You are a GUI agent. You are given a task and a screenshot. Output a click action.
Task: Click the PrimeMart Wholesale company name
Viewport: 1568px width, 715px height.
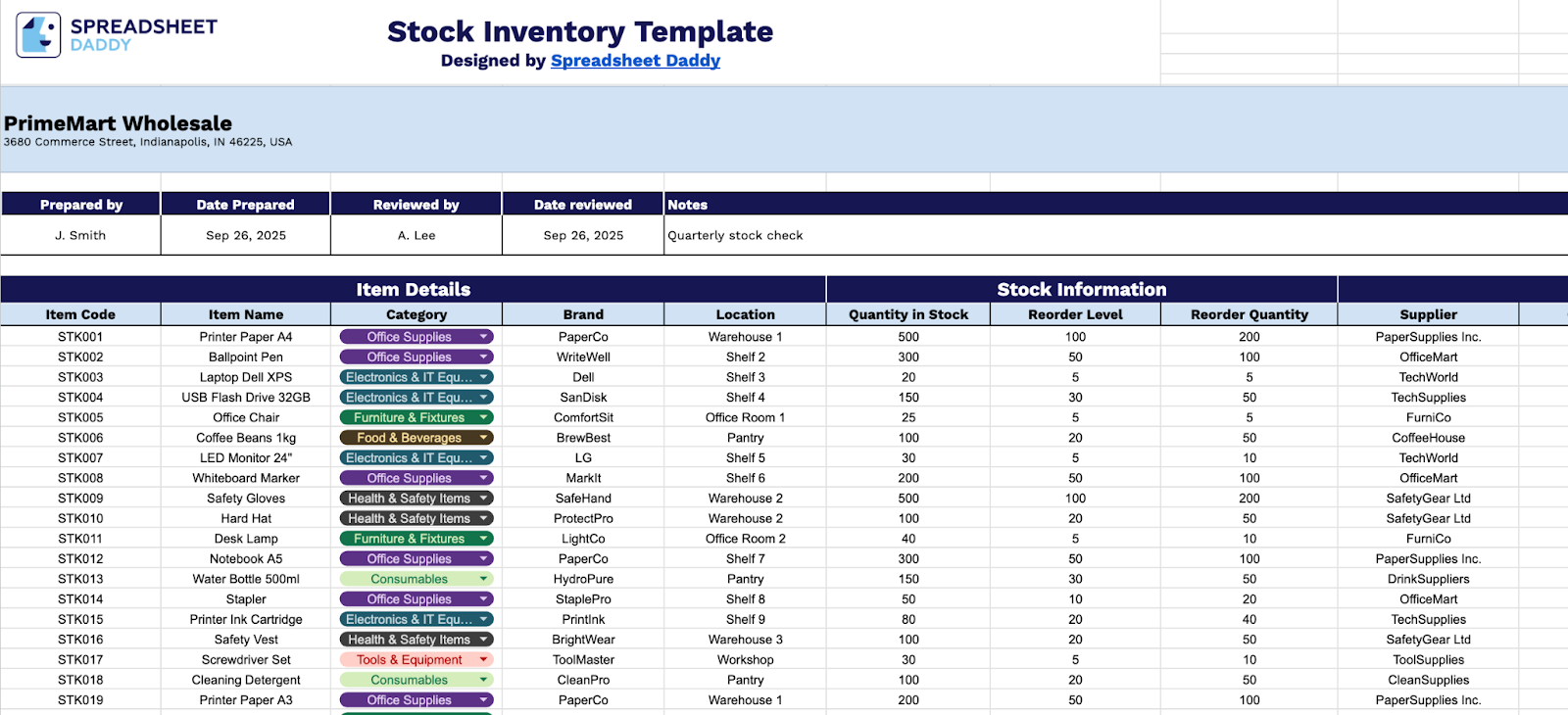tap(118, 123)
